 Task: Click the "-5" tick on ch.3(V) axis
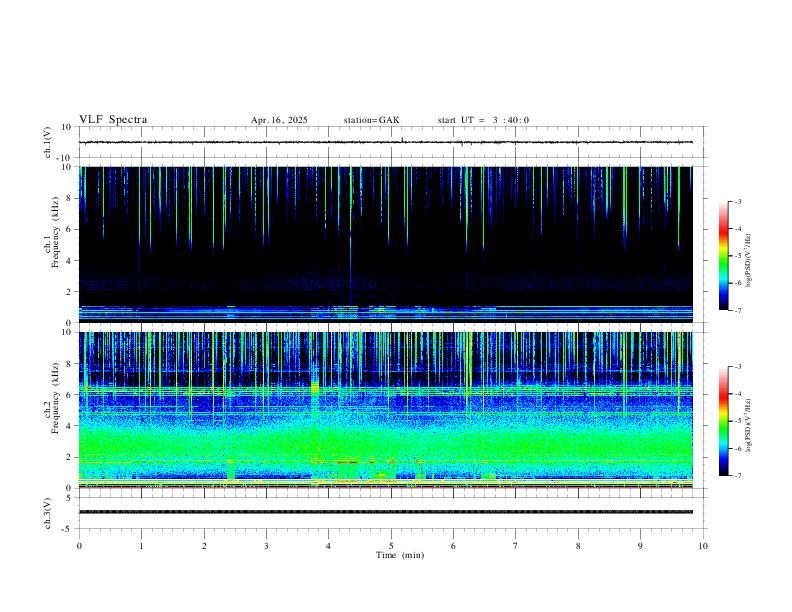pyautogui.click(x=67, y=529)
